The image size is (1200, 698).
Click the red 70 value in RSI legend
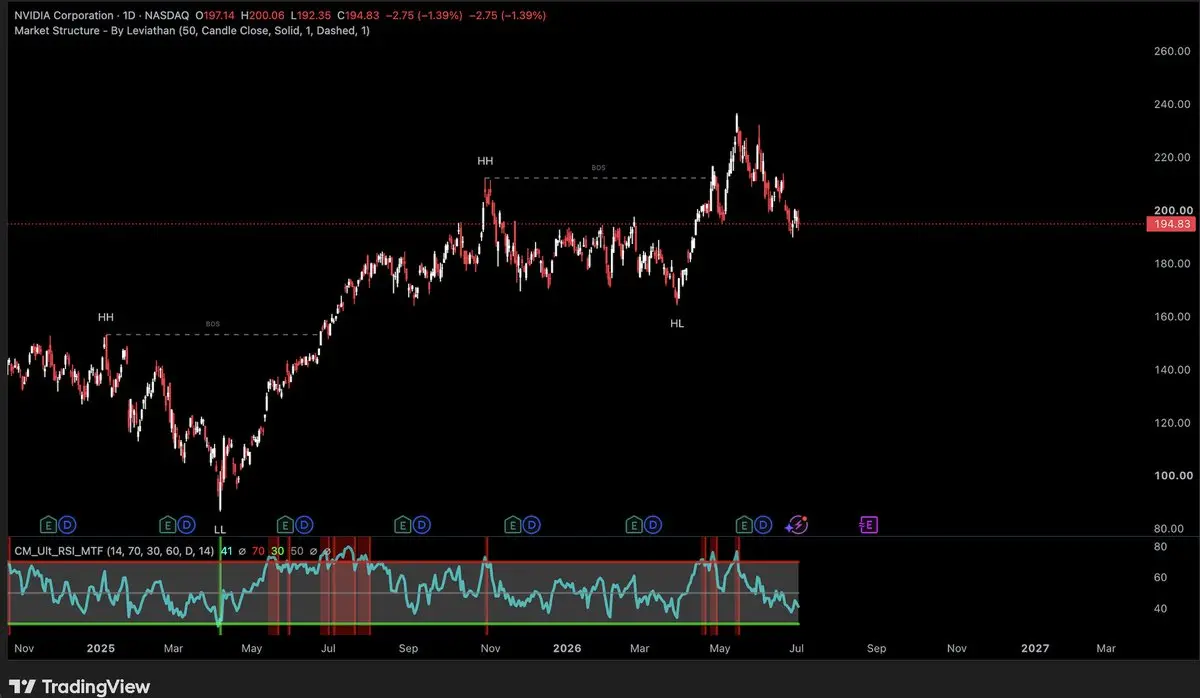pyautogui.click(x=257, y=550)
